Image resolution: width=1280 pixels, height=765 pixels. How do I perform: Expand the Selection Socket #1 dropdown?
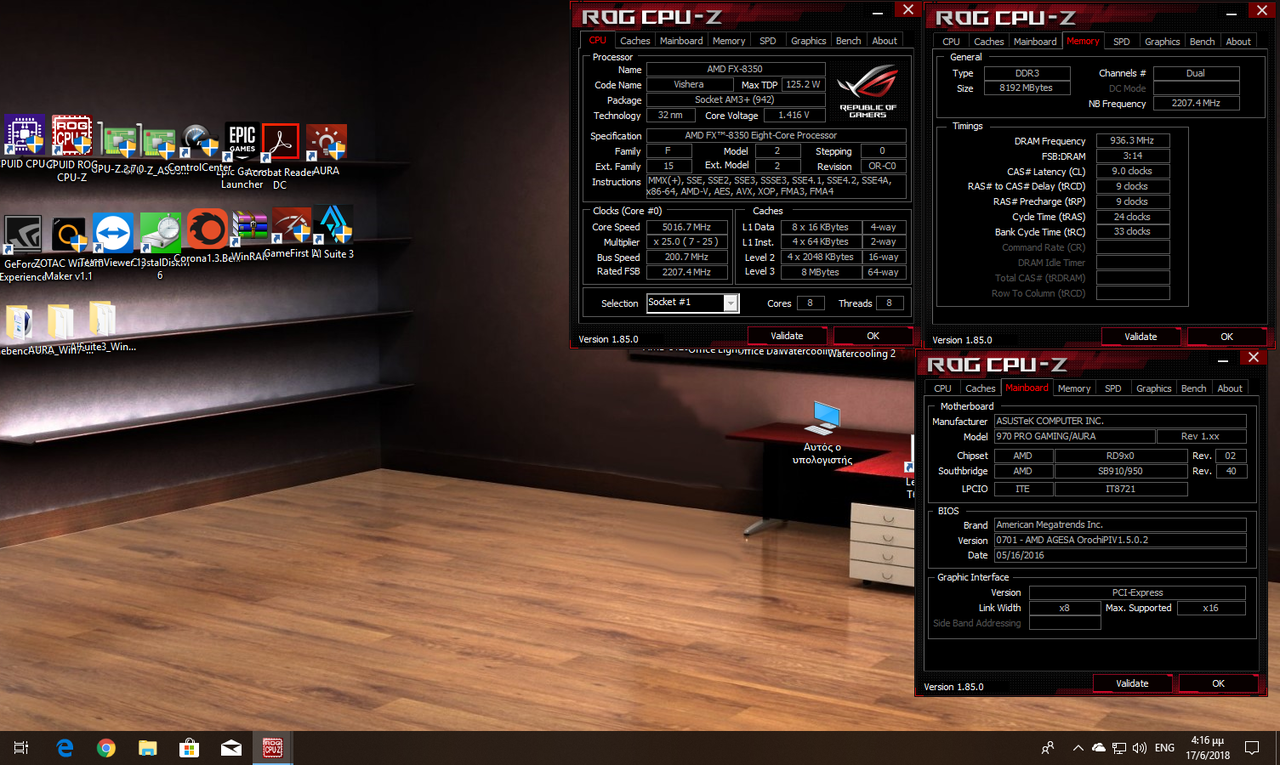731,303
